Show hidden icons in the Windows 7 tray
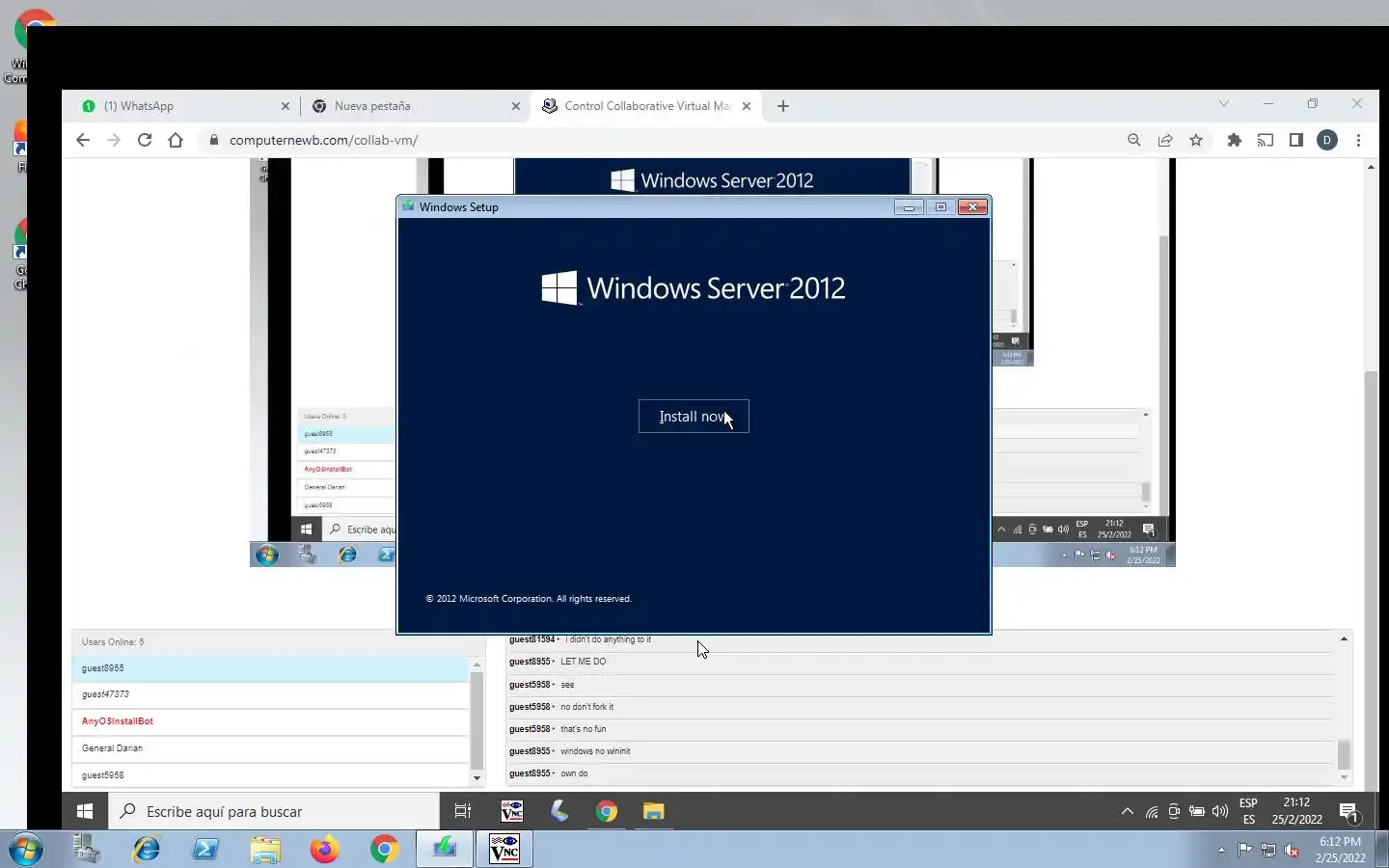Image resolution: width=1389 pixels, height=868 pixels. 1221,851
